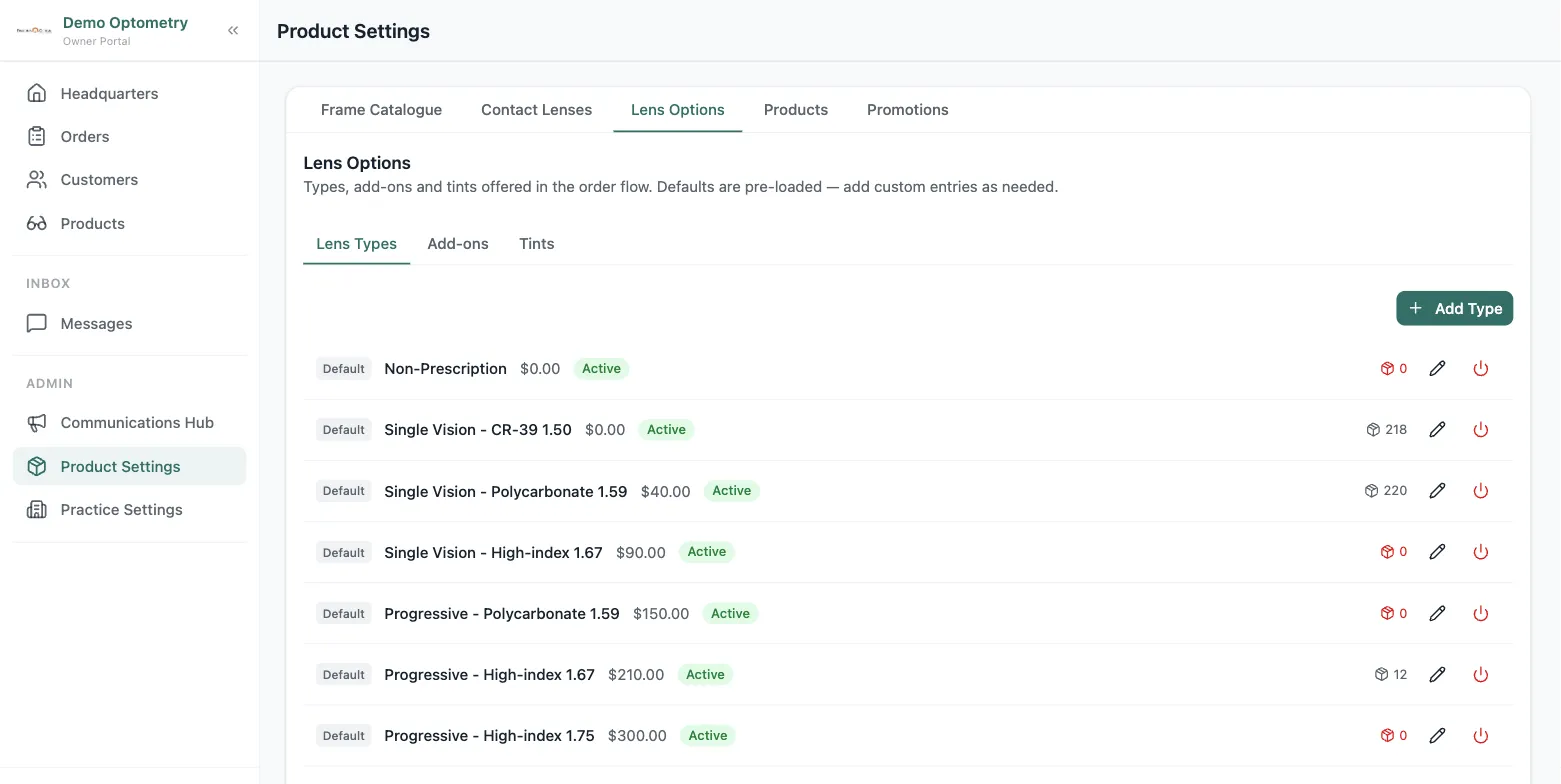The image size is (1561, 784).
Task: Edit Progressive Polycarbonate 1.59 pencil icon
Action: tap(1437, 613)
